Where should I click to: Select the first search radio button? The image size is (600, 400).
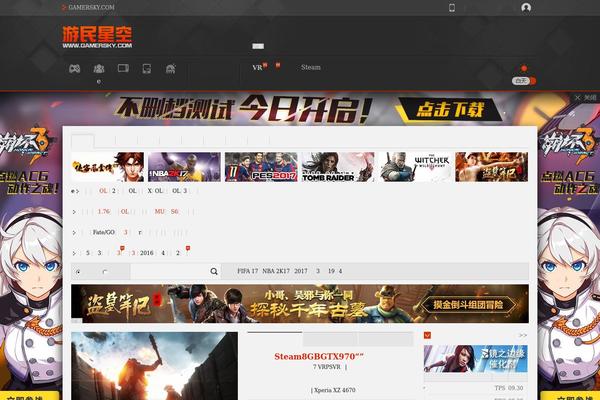pos(78,272)
